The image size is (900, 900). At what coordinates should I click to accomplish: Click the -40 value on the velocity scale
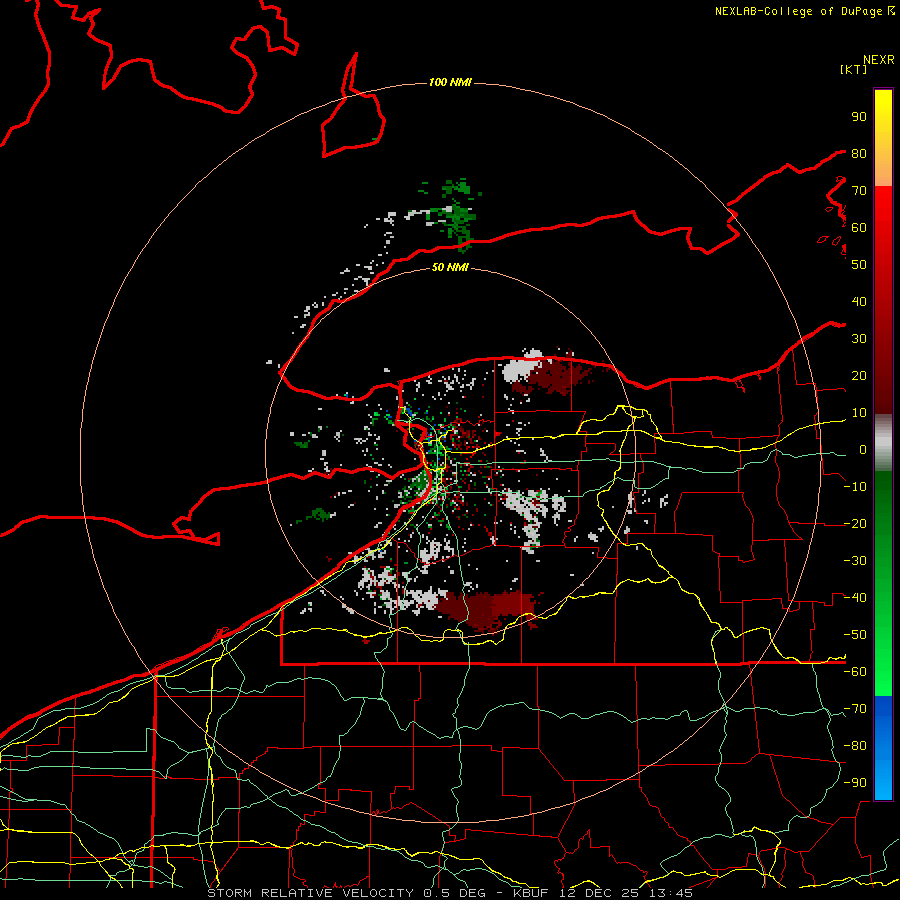tap(855, 598)
